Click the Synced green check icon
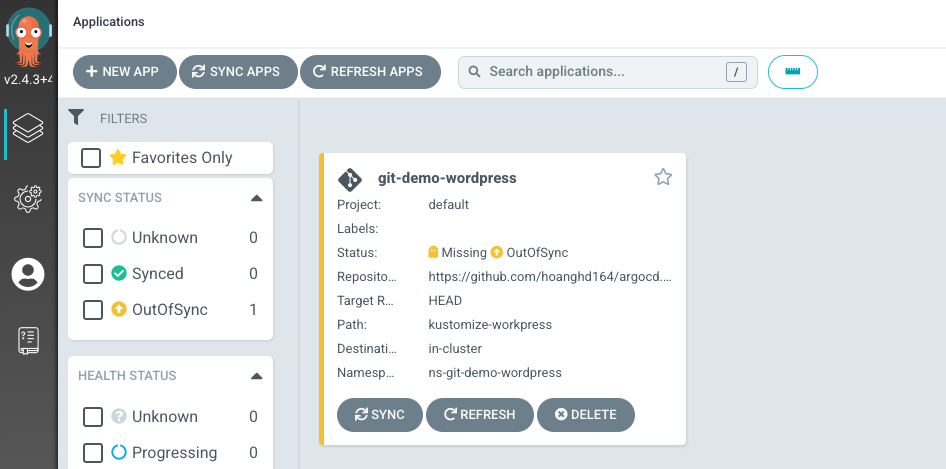Screen dimensions: 946x469 pos(119,273)
